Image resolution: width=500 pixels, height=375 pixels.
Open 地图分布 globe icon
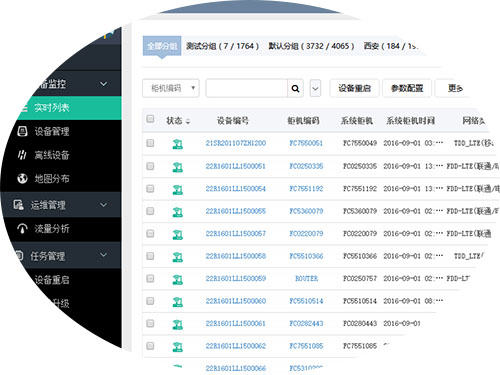tap(22, 178)
